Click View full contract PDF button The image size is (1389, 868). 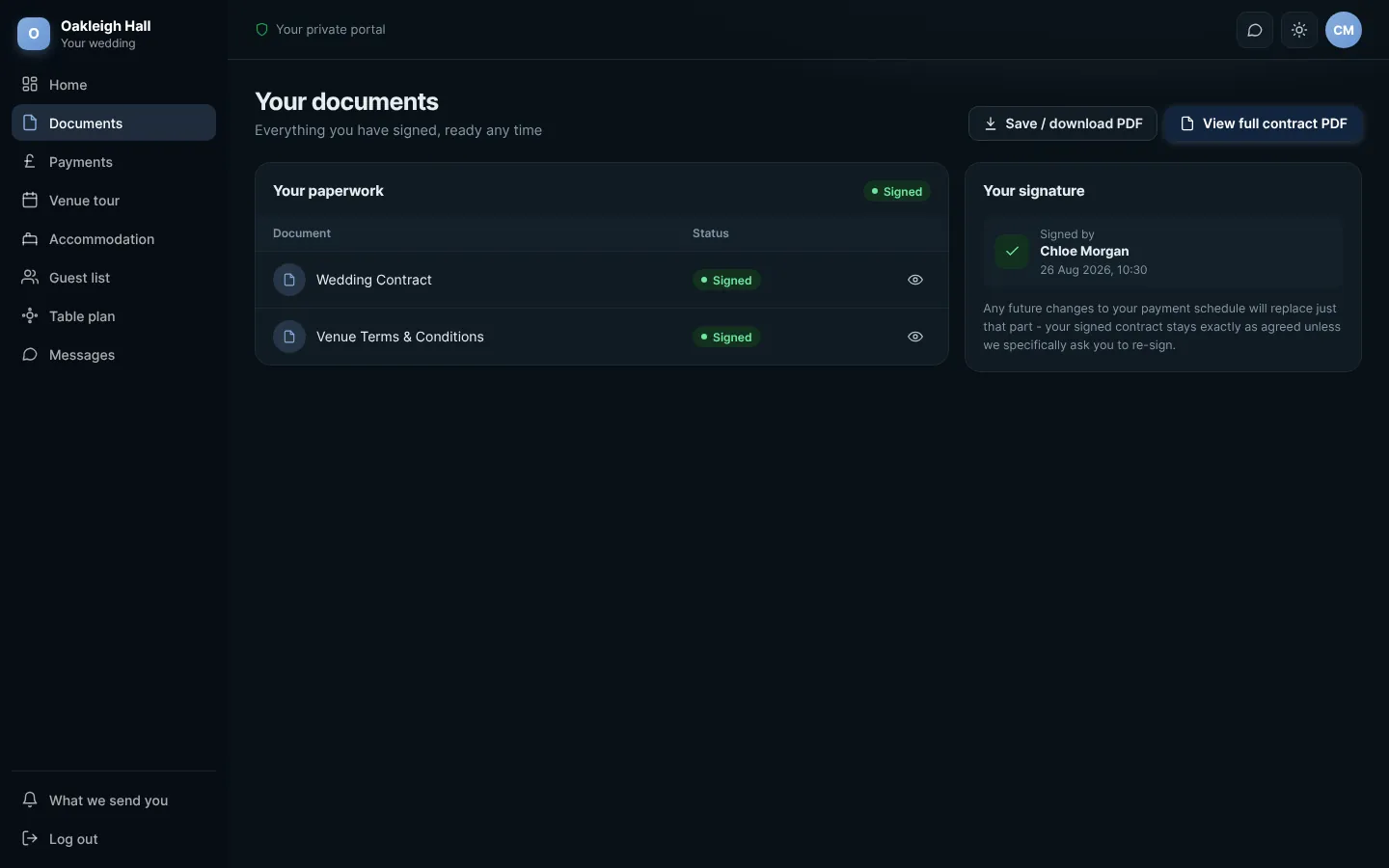click(x=1264, y=123)
